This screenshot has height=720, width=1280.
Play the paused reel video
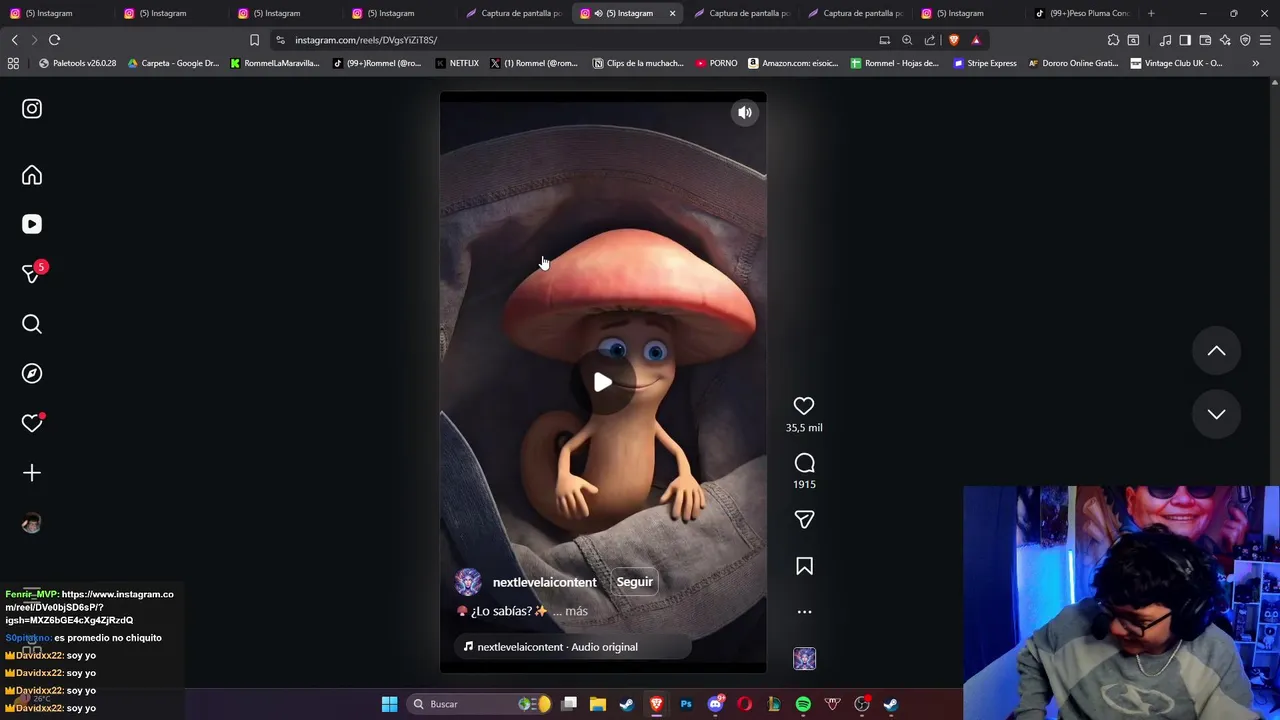(x=603, y=382)
